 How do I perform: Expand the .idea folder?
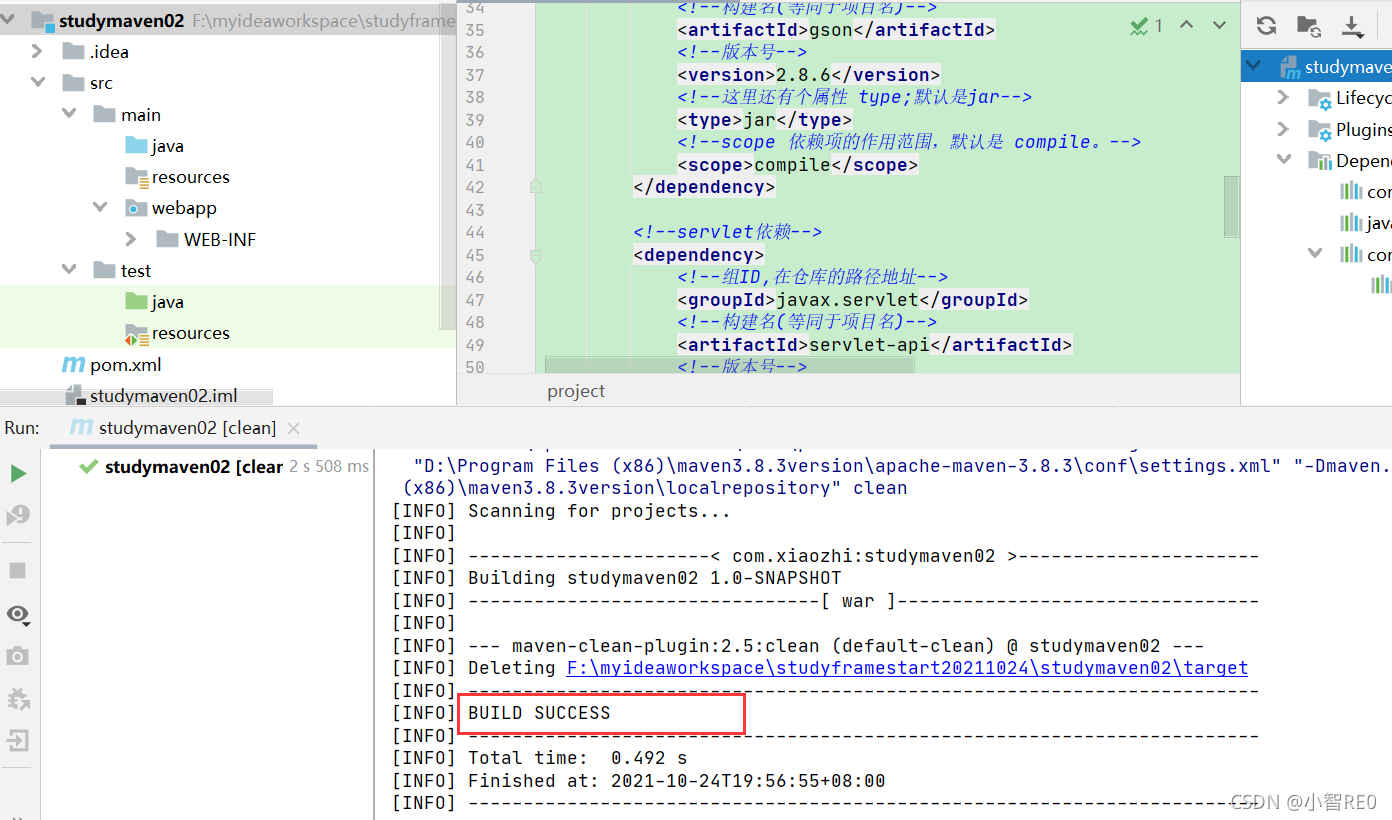click(x=38, y=51)
